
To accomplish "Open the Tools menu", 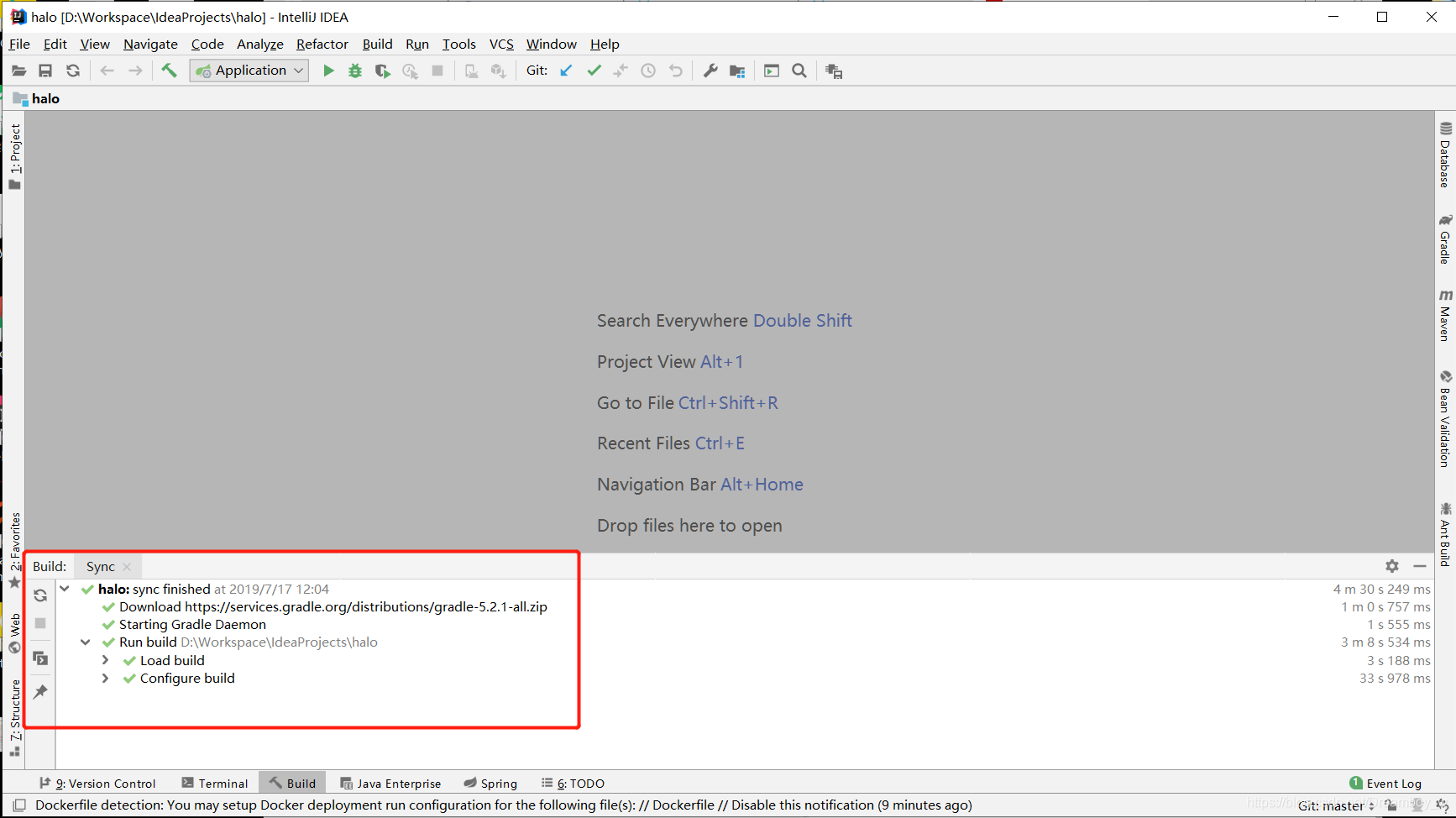I will point(459,45).
